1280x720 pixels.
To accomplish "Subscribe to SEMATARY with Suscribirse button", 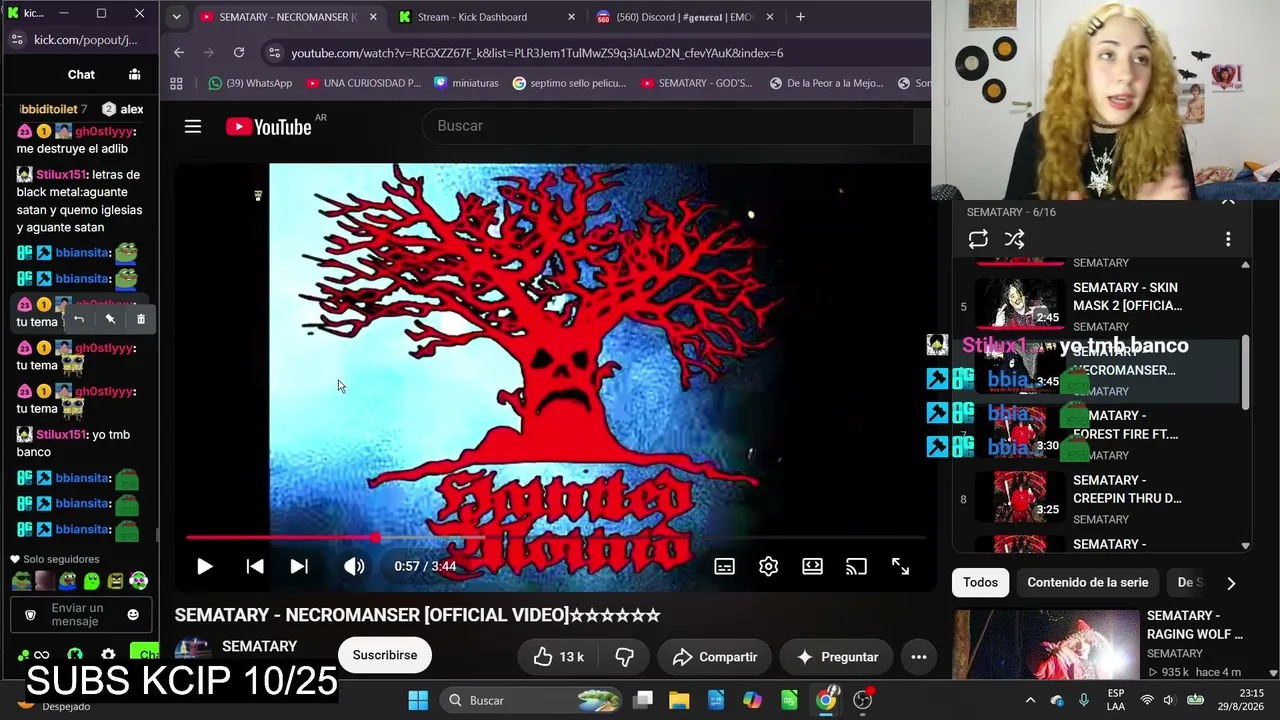I will (x=385, y=655).
